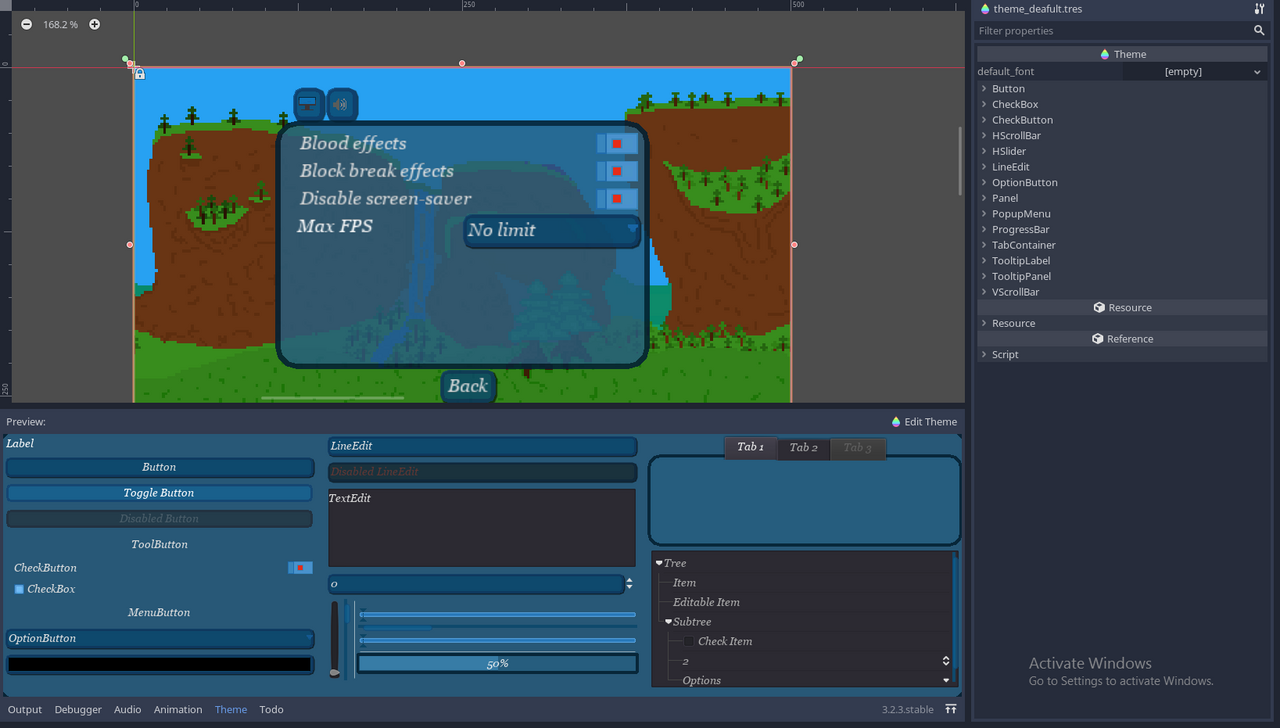Click the 50% progress bar
Image resolution: width=1280 pixels, height=728 pixels.
click(498, 663)
